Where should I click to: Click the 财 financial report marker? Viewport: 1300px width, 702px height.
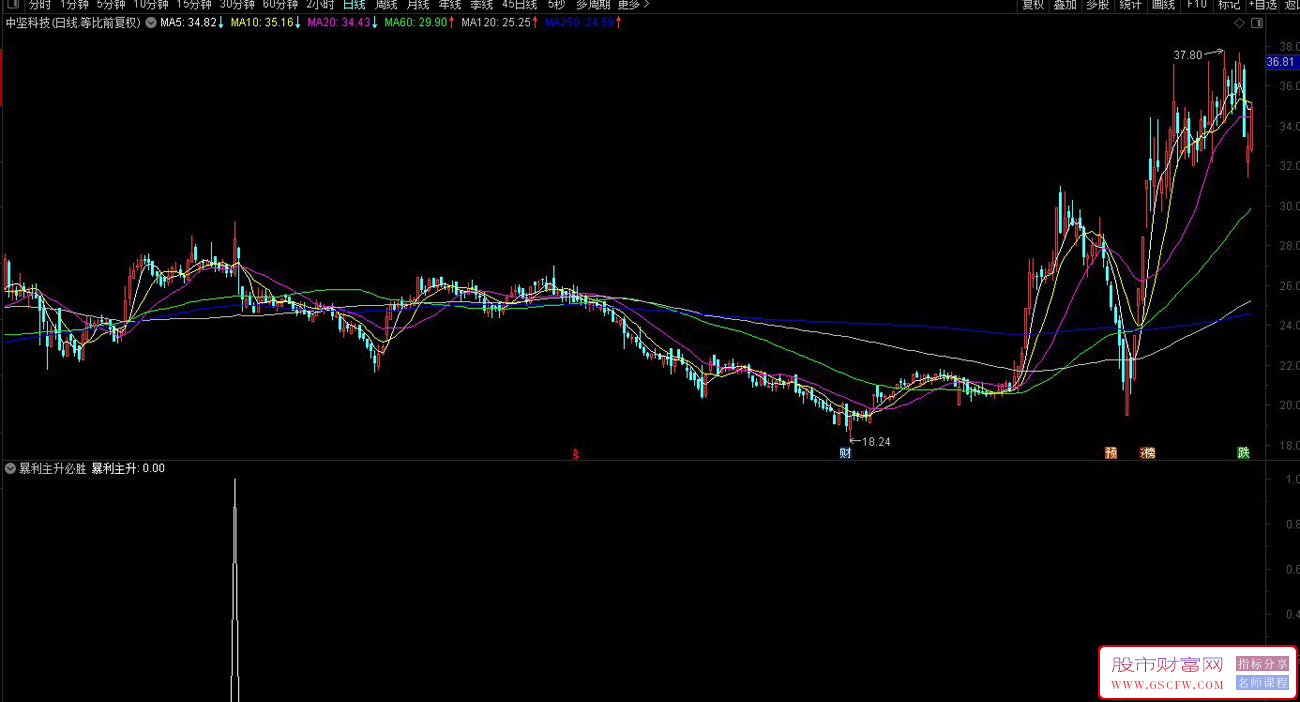pyautogui.click(x=845, y=453)
